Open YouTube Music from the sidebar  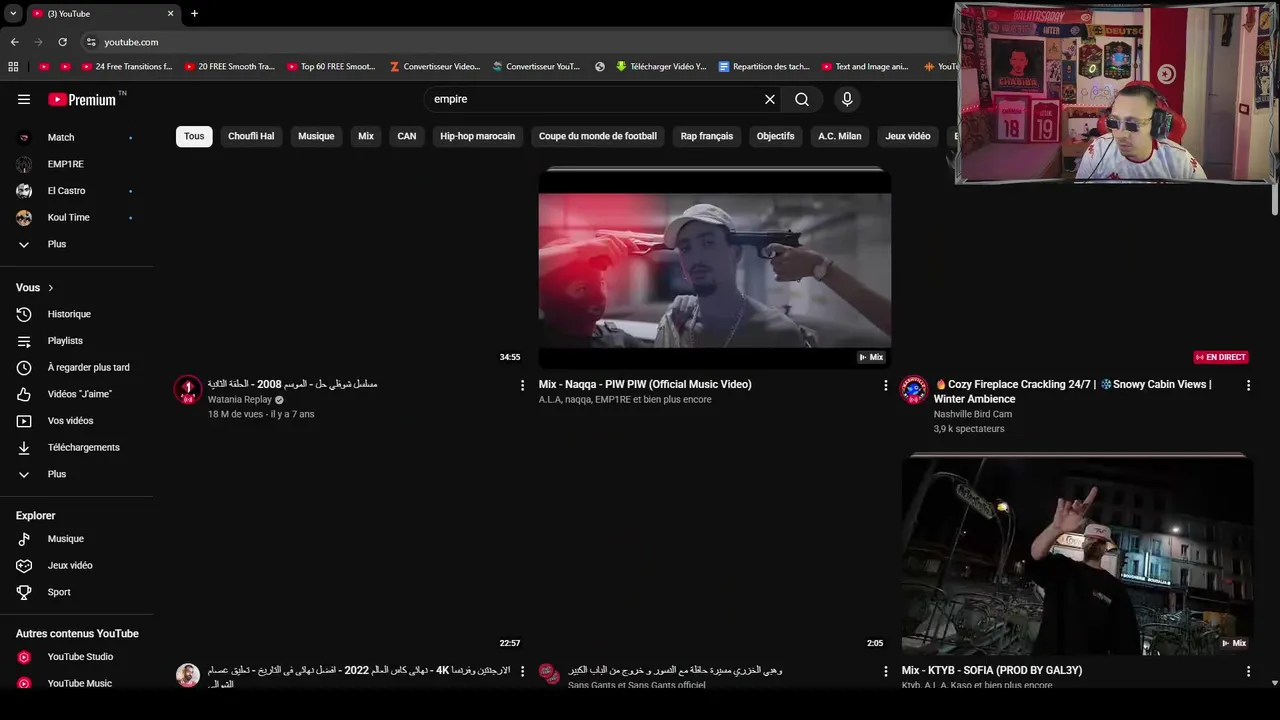click(77, 683)
